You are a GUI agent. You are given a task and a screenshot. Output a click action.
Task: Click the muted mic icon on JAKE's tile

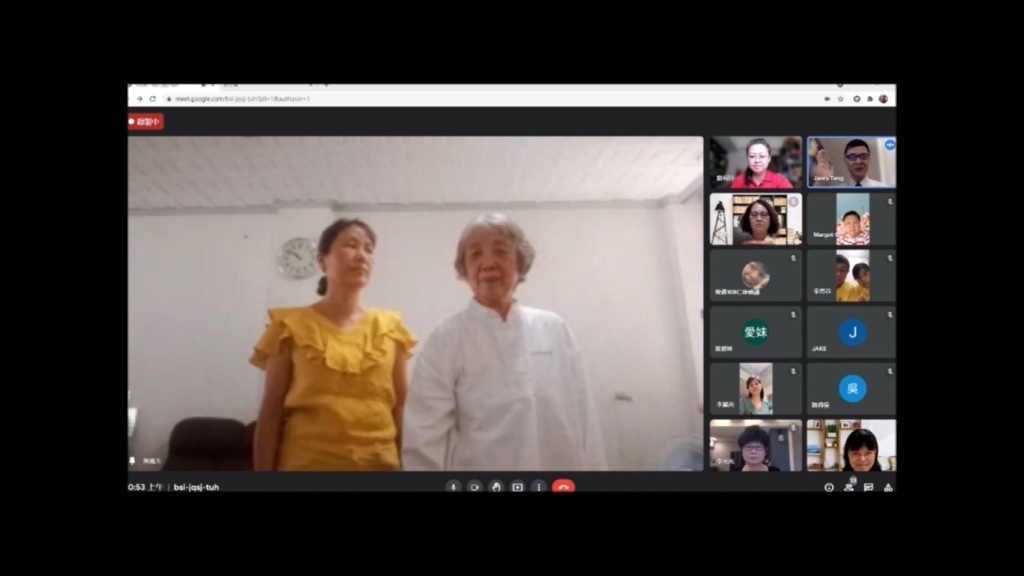coord(889,315)
